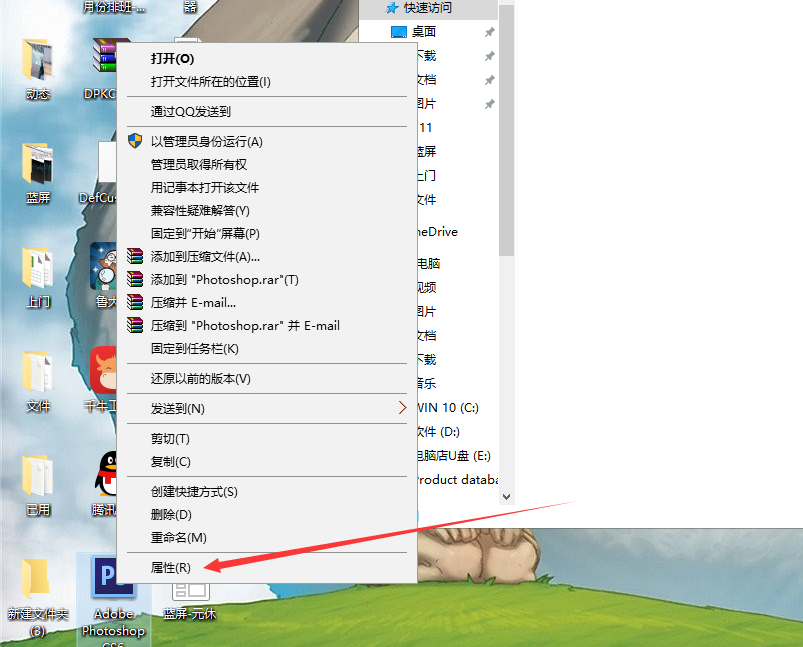Open WIN 10 (C:) drive in sidebar
The image size is (803, 647).
click(x=448, y=408)
